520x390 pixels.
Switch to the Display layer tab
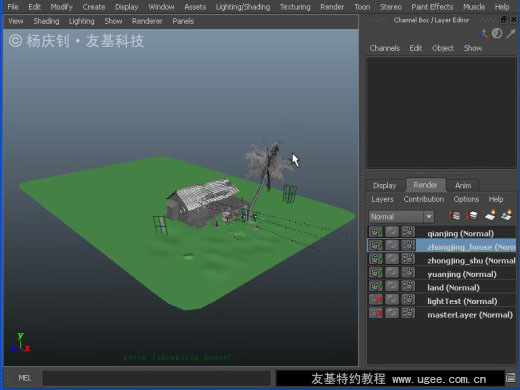384,186
